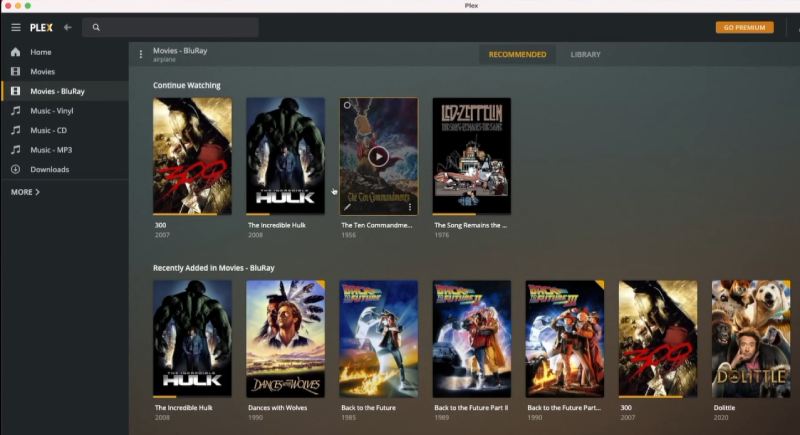Viewport: 800px width, 435px height.
Task: Select the Movies - BluRay sidebar entry
Action: coord(64,91)
